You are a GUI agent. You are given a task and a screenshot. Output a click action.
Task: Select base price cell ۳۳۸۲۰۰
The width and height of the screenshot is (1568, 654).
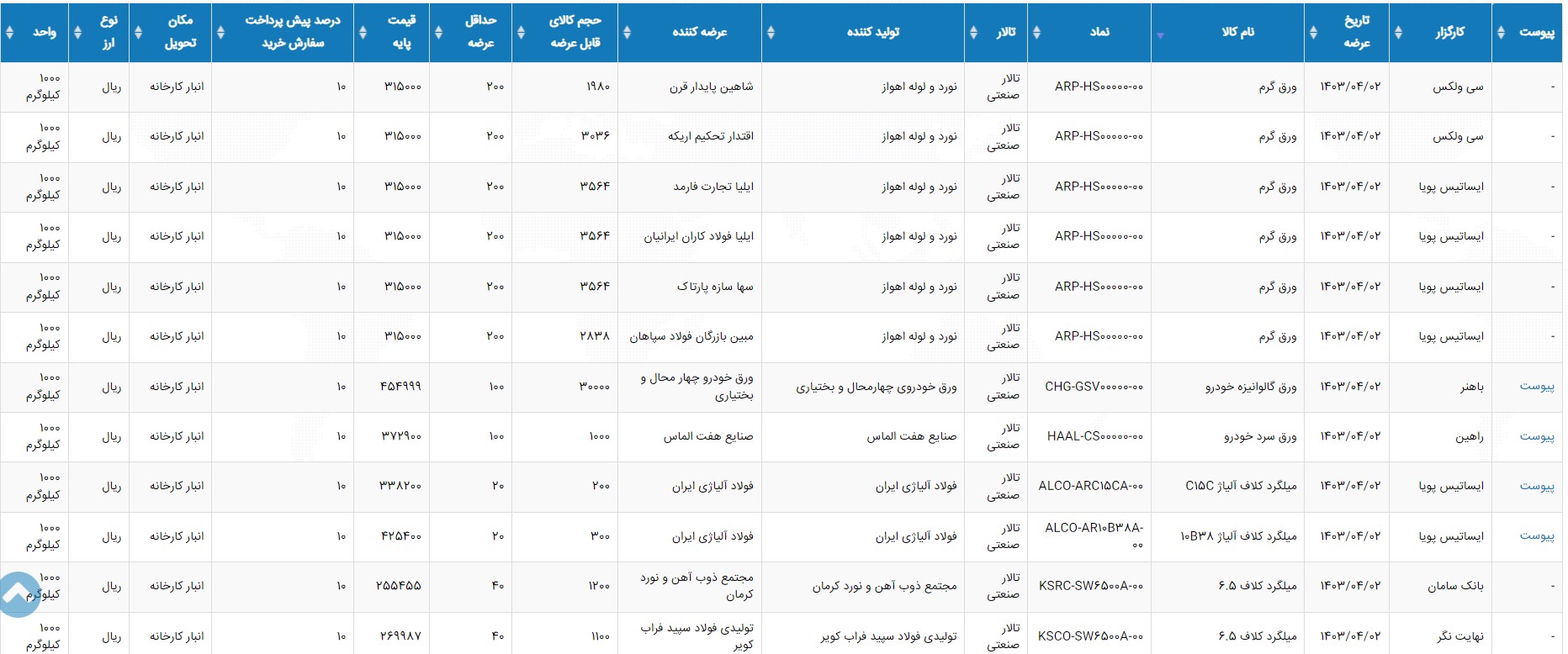[x=401, y=486]
